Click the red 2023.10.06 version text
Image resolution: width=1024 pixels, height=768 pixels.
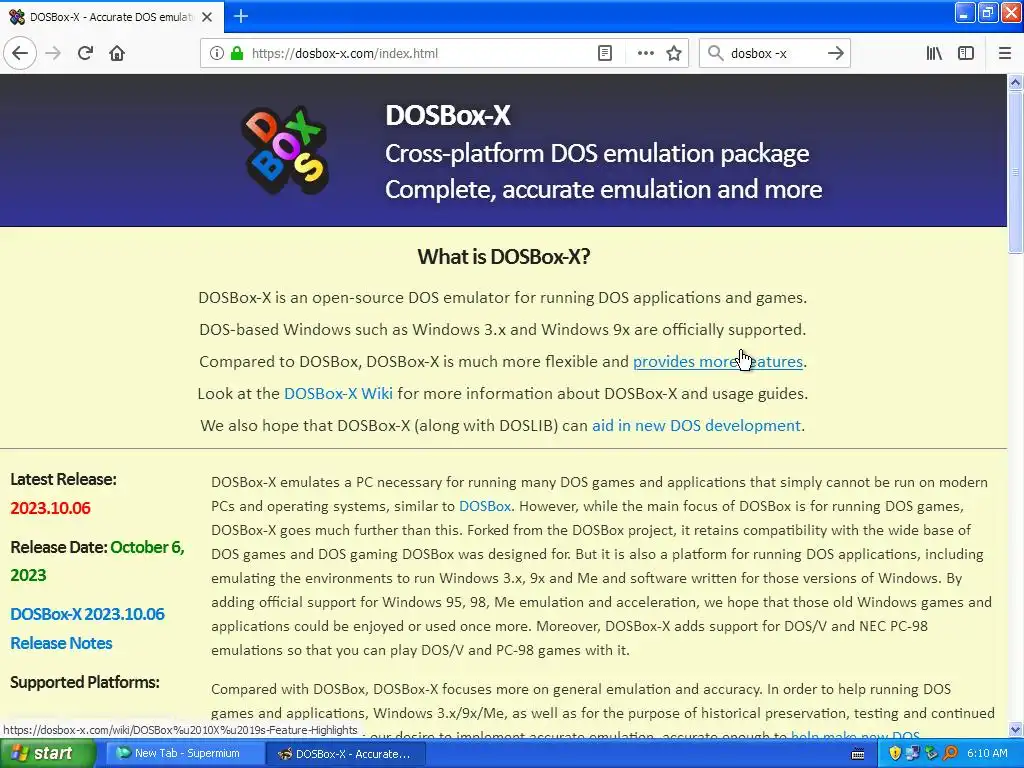pyautogui.click(x=50, y=507)
